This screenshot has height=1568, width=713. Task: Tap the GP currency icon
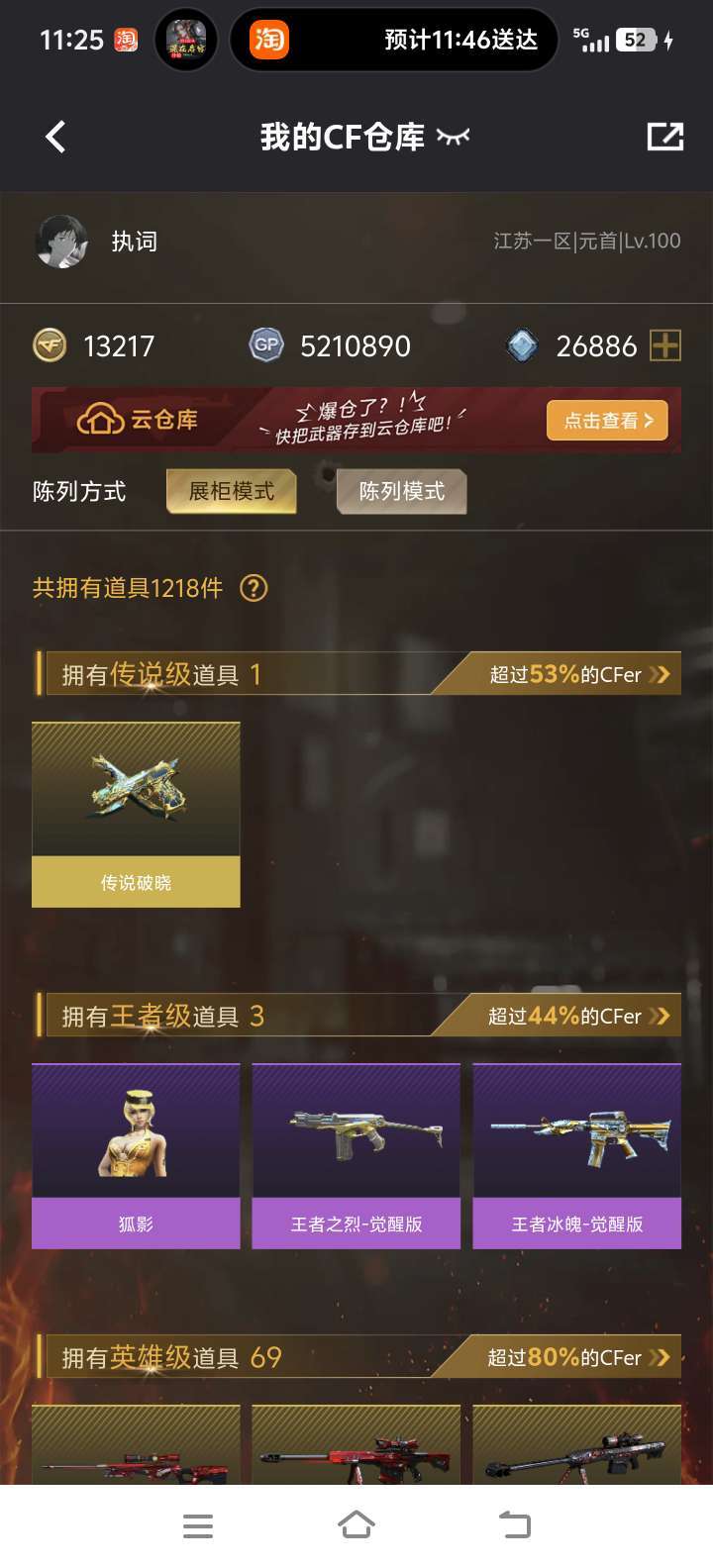pyautogui.click(x=266, y=345)
